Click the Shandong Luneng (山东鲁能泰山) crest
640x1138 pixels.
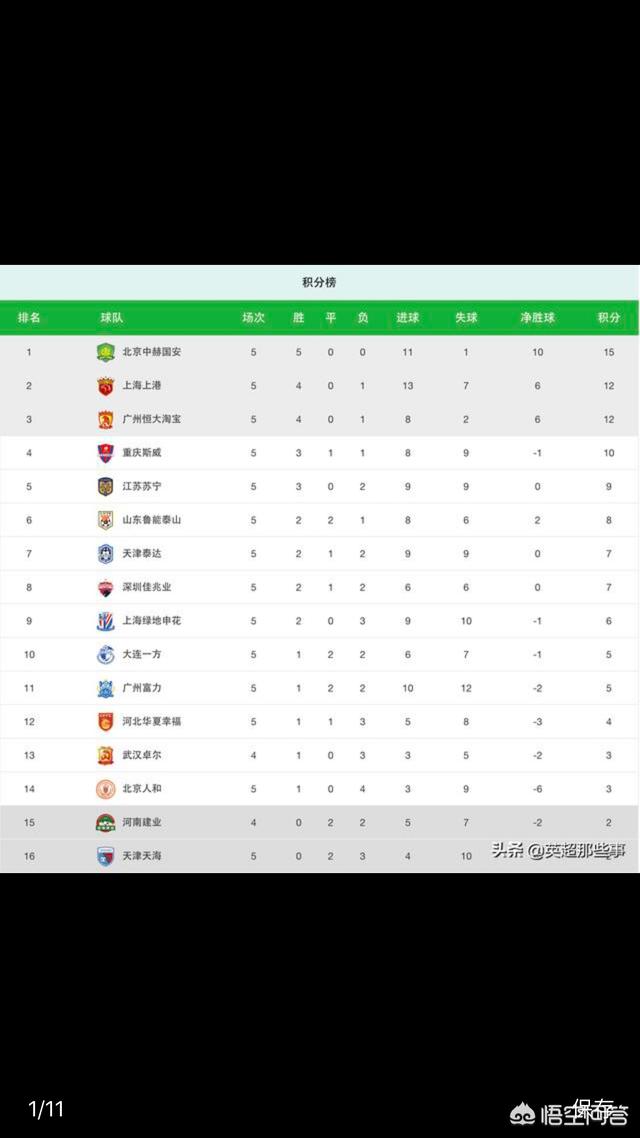coord(106,520)
